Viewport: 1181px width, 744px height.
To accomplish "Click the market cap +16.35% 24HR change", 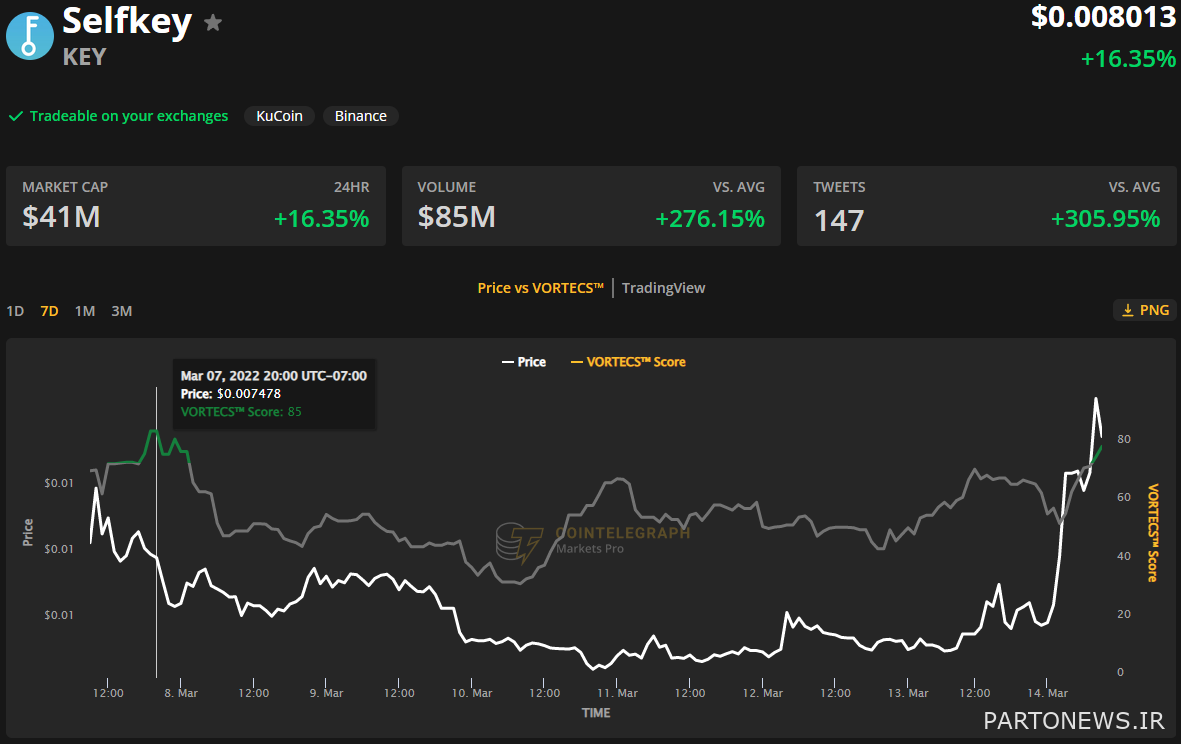I will tap(322, 218).
